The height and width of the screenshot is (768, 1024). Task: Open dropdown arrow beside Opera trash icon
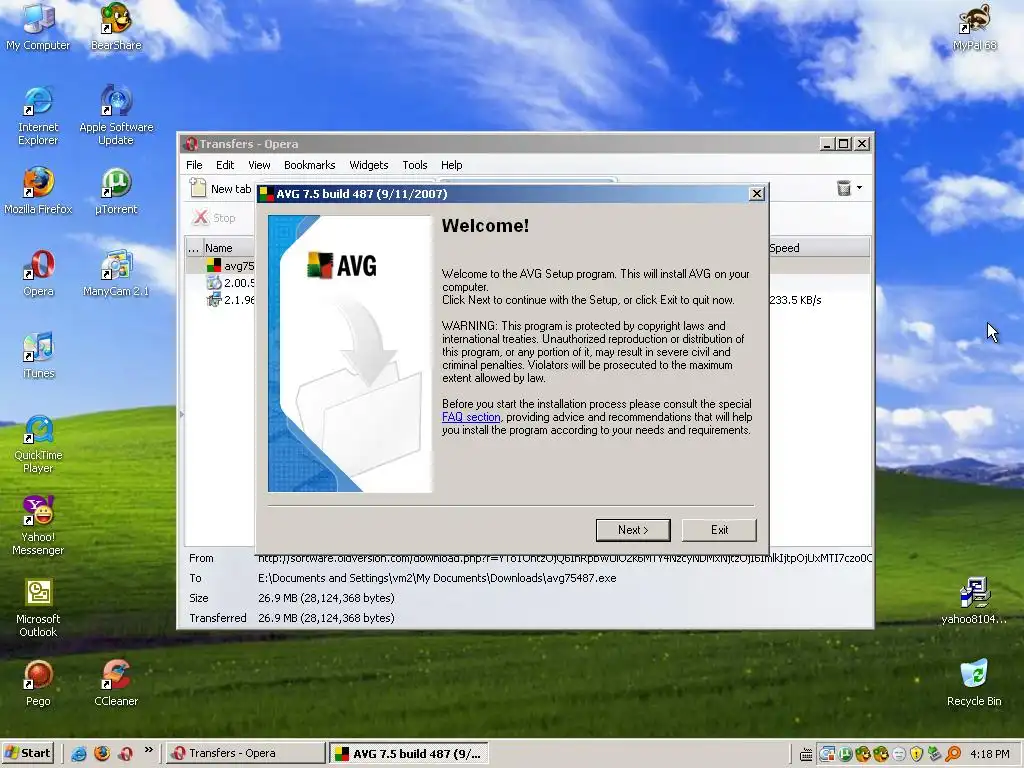pos(859,188)
